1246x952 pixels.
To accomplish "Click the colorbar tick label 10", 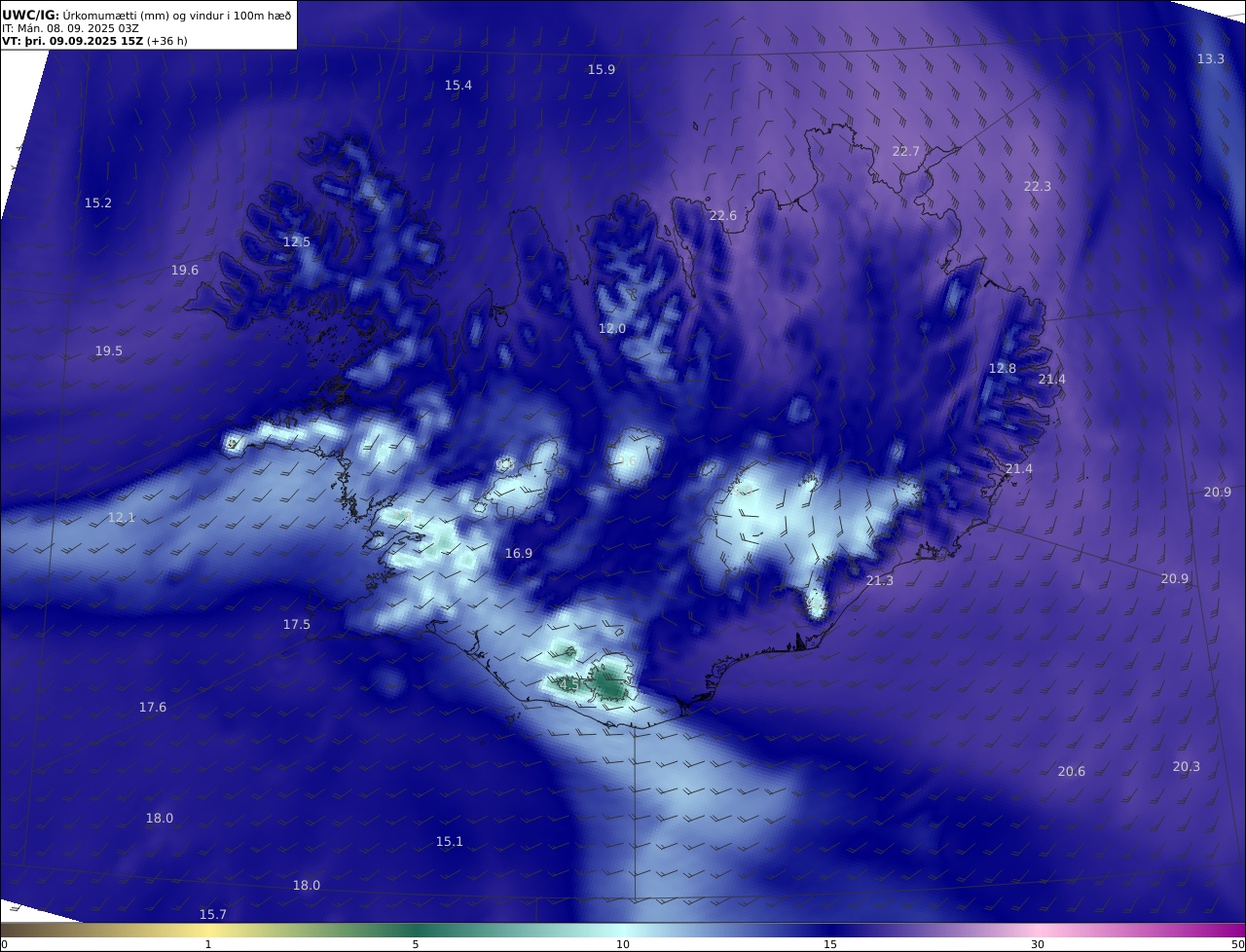I will [623, 944].
